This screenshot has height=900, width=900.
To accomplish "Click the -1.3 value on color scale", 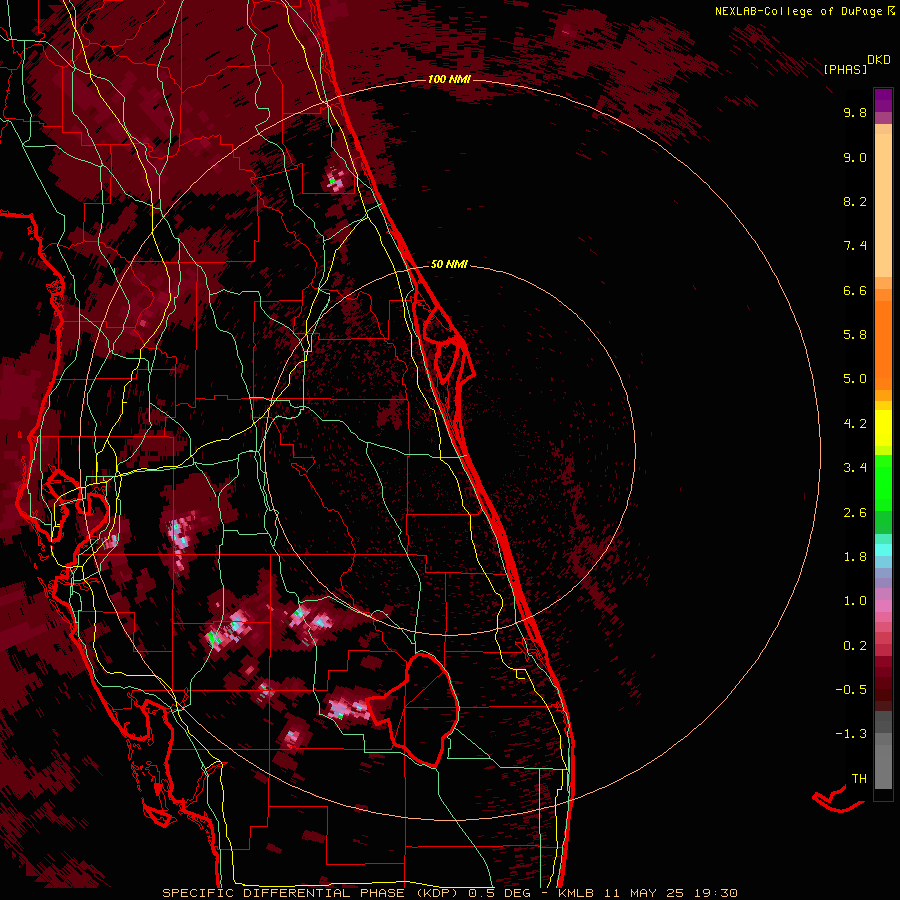I will tap(851, 734).
